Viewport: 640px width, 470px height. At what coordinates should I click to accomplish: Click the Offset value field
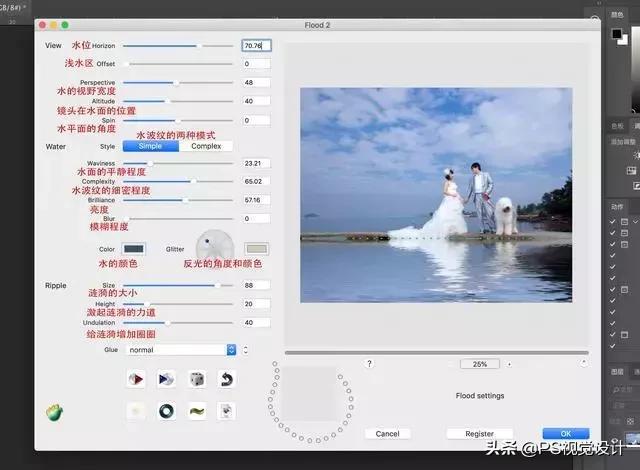click(x=256, y=64)
